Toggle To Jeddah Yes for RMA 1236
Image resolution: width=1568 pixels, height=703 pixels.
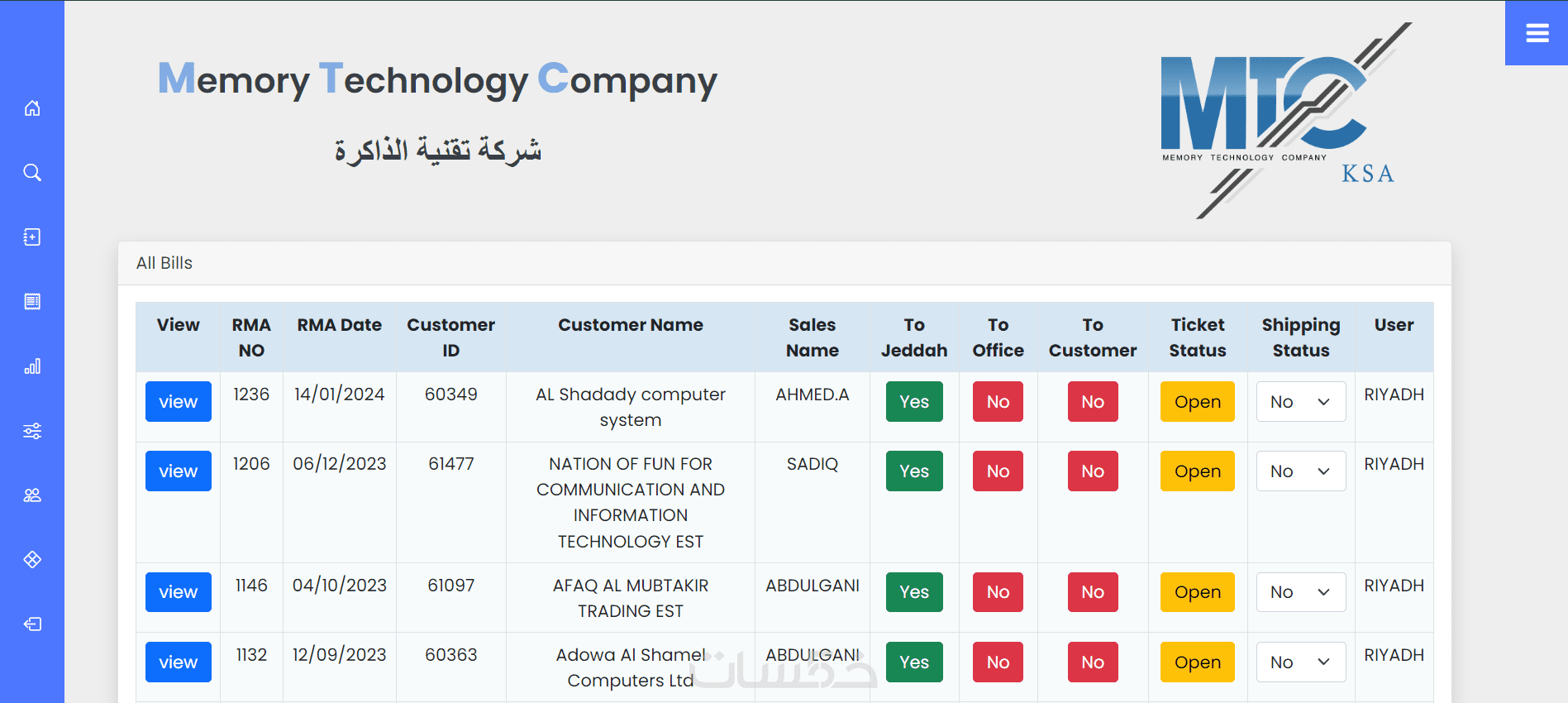point(914,402)
